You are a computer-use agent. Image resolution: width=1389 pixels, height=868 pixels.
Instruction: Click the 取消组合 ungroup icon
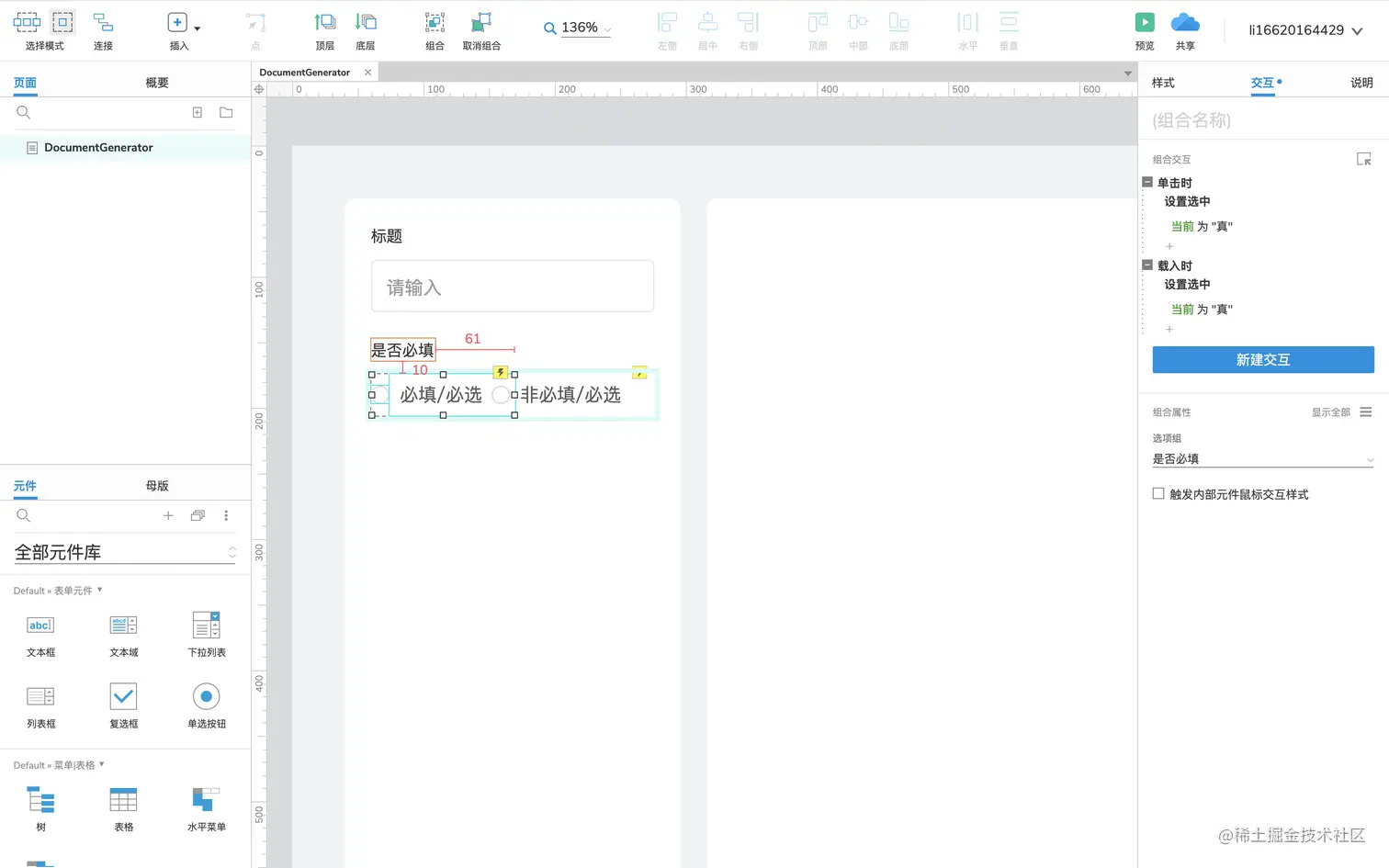pos(481,22)
